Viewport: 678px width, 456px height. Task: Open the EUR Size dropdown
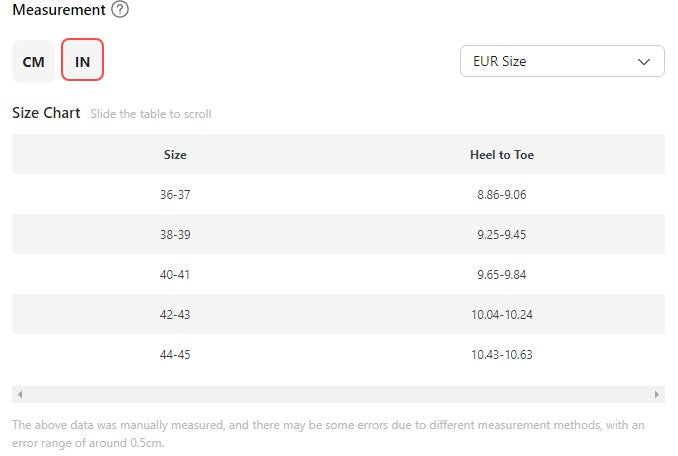click(561, 61)
